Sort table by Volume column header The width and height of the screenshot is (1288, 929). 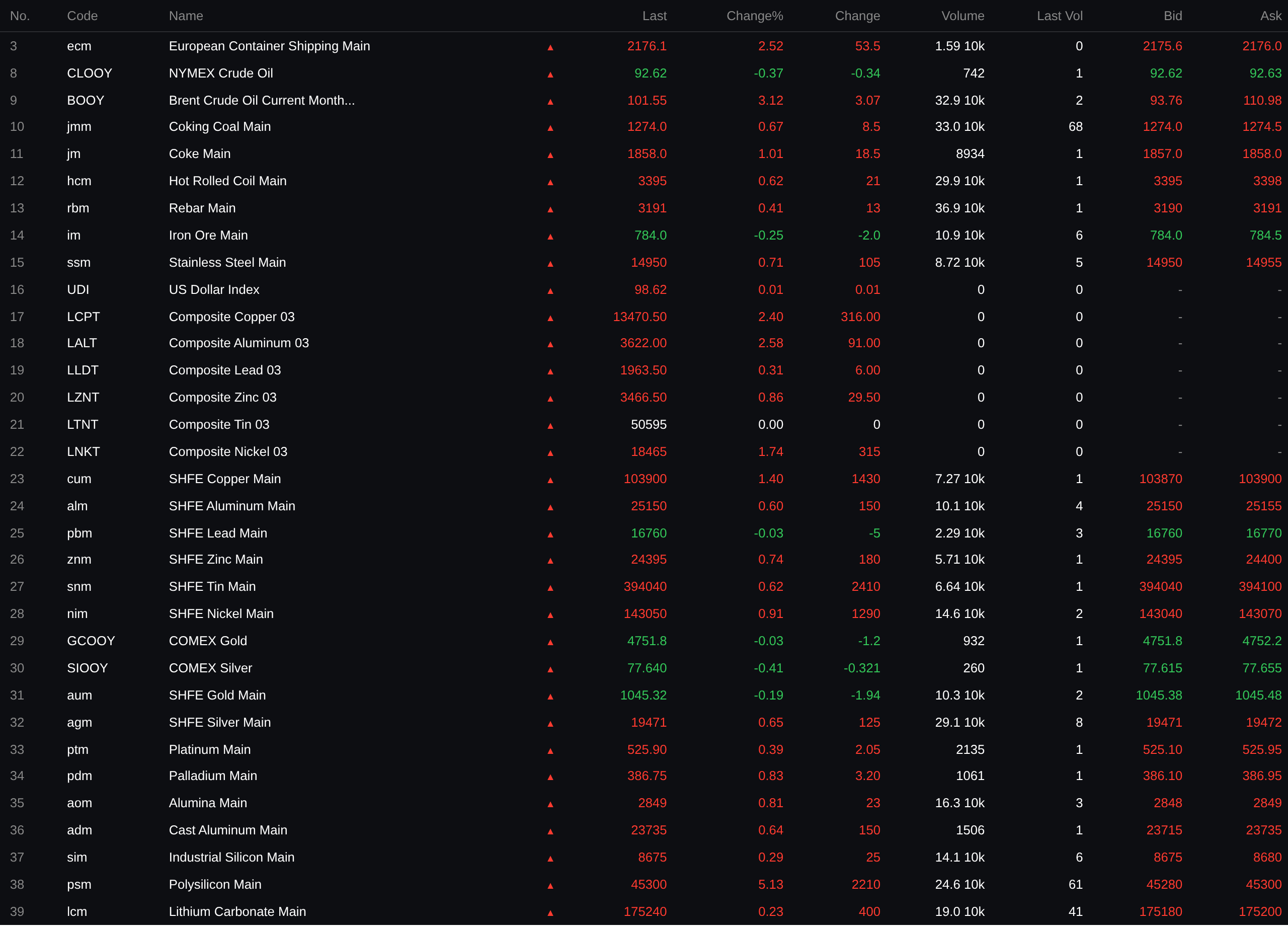point(962,16)
